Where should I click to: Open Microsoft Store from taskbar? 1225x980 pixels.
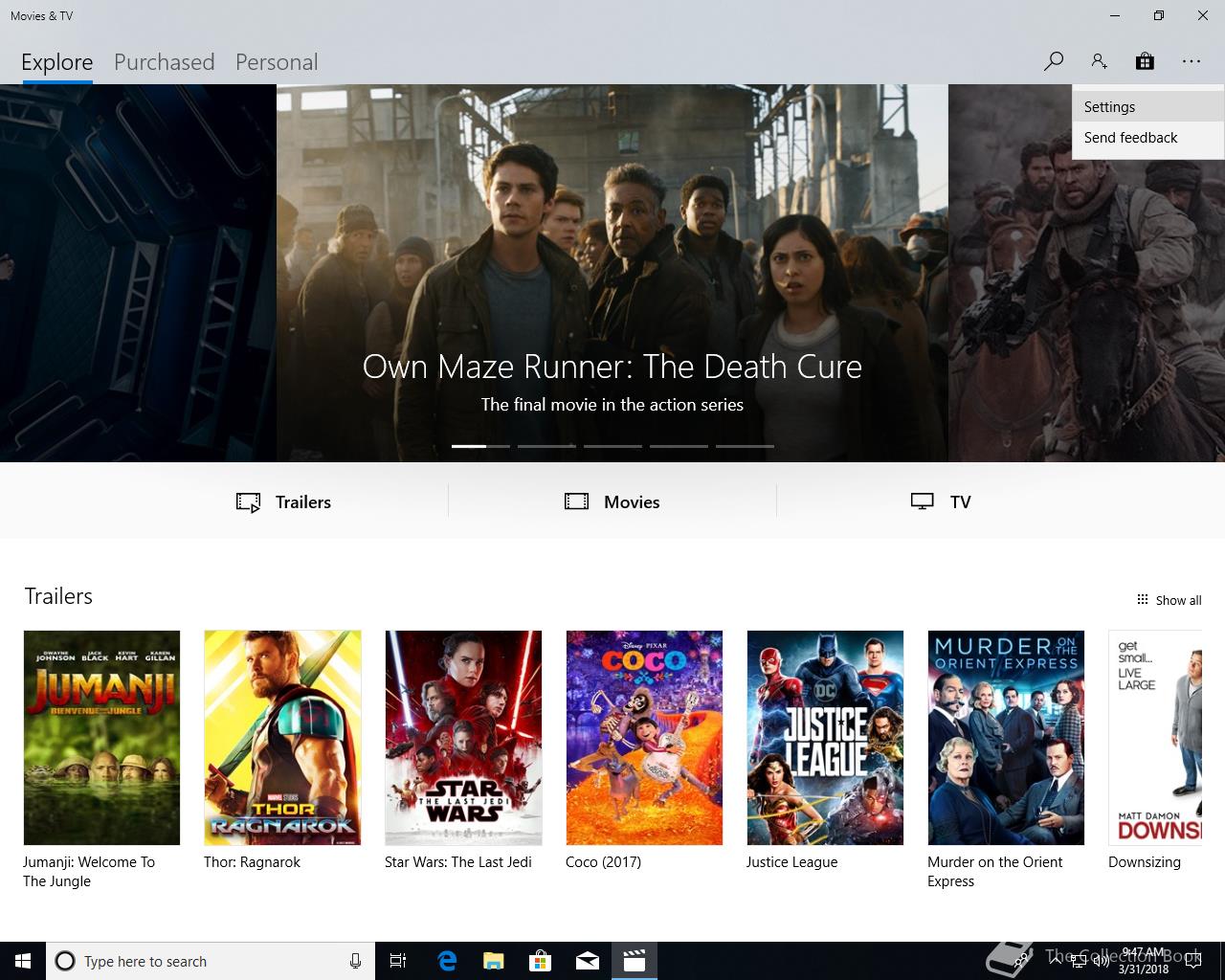541,961
